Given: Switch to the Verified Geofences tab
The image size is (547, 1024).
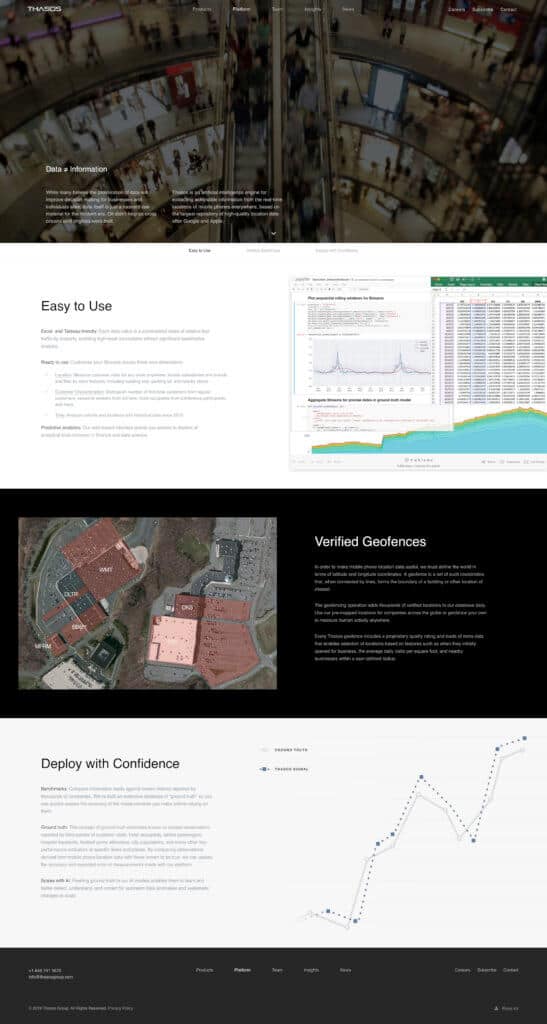Looking at the screenshot, I should point(263,250).
